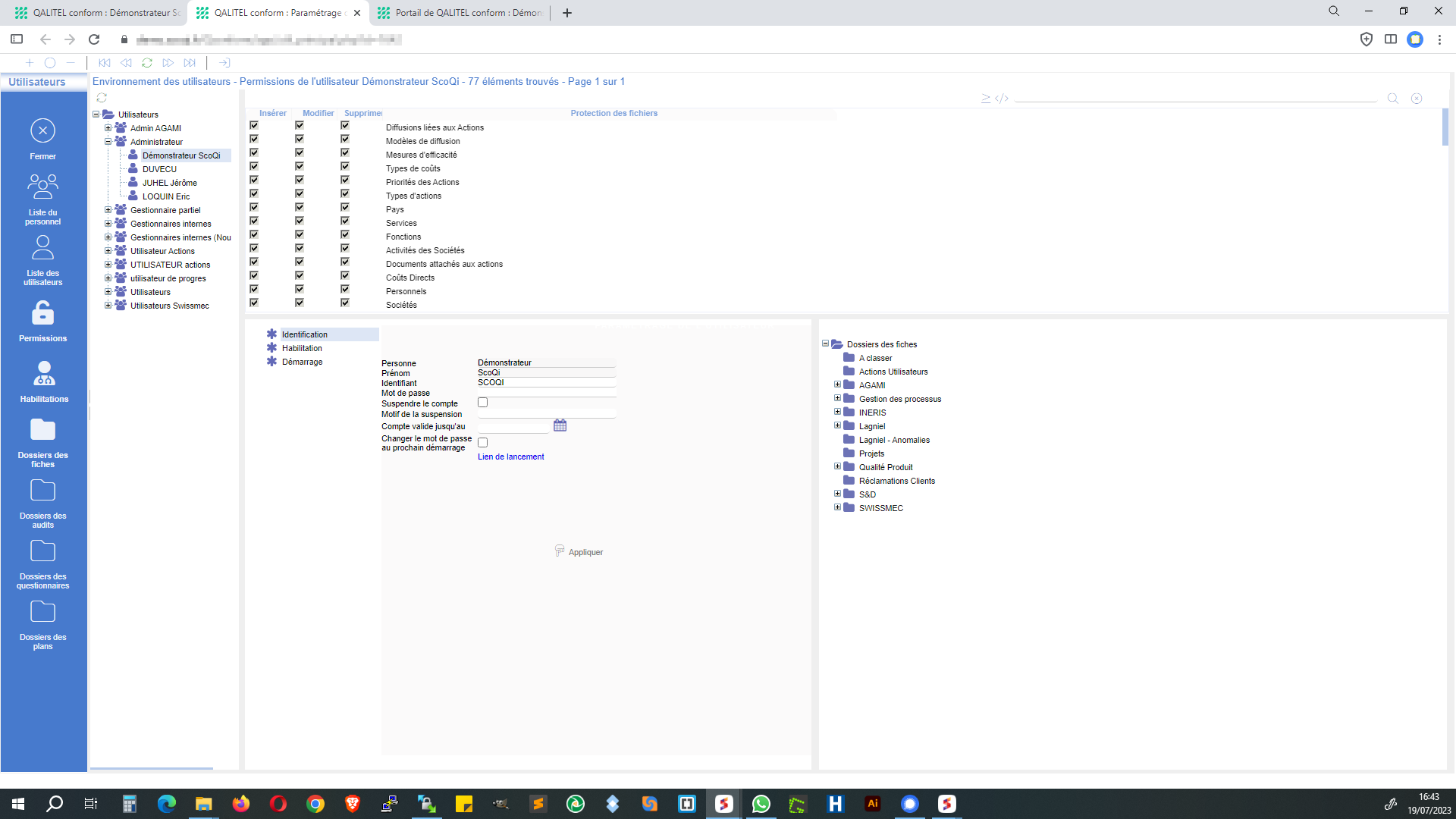The height and width of the screenshot is (819, 1456).
Task: Toggle Insérer for Diffusions liées aux Actions
Action: pos(254,126)
